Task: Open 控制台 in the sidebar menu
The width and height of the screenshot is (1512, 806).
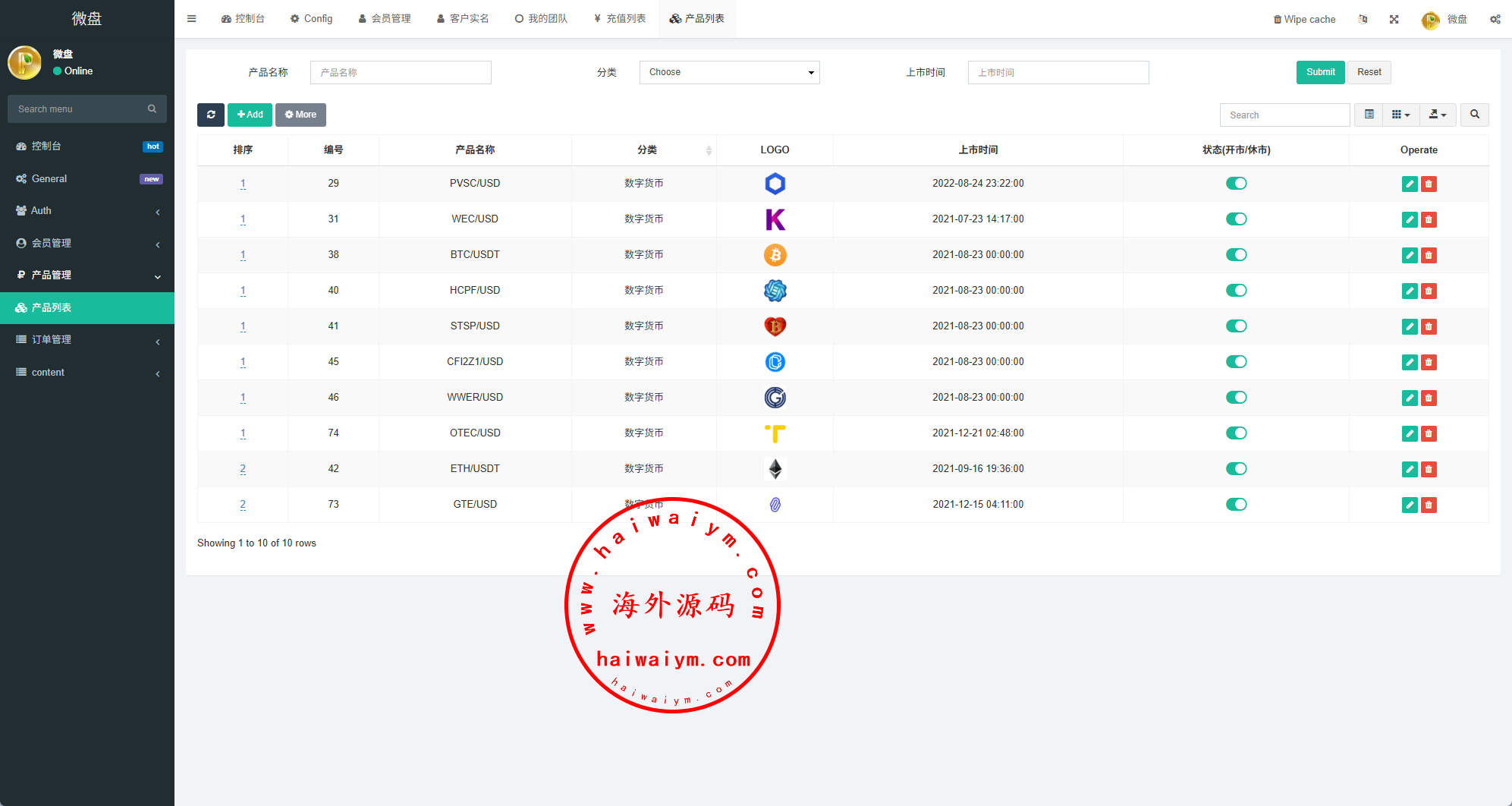Action: tap(87, 146)
